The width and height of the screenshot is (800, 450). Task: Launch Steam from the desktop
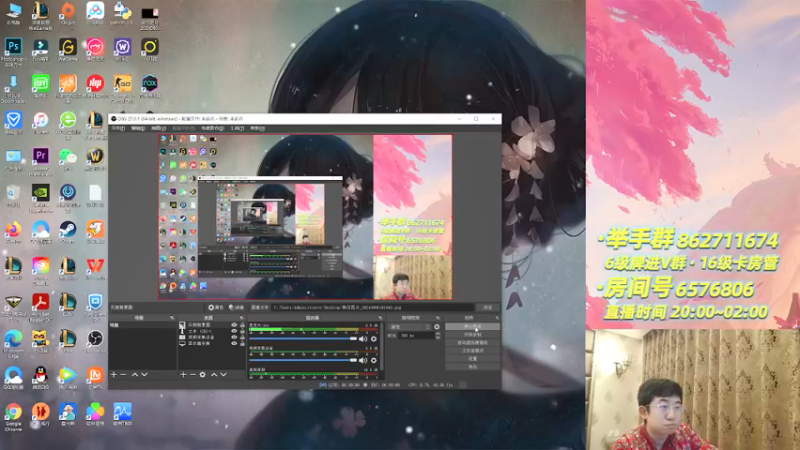(x=67, y=230)
